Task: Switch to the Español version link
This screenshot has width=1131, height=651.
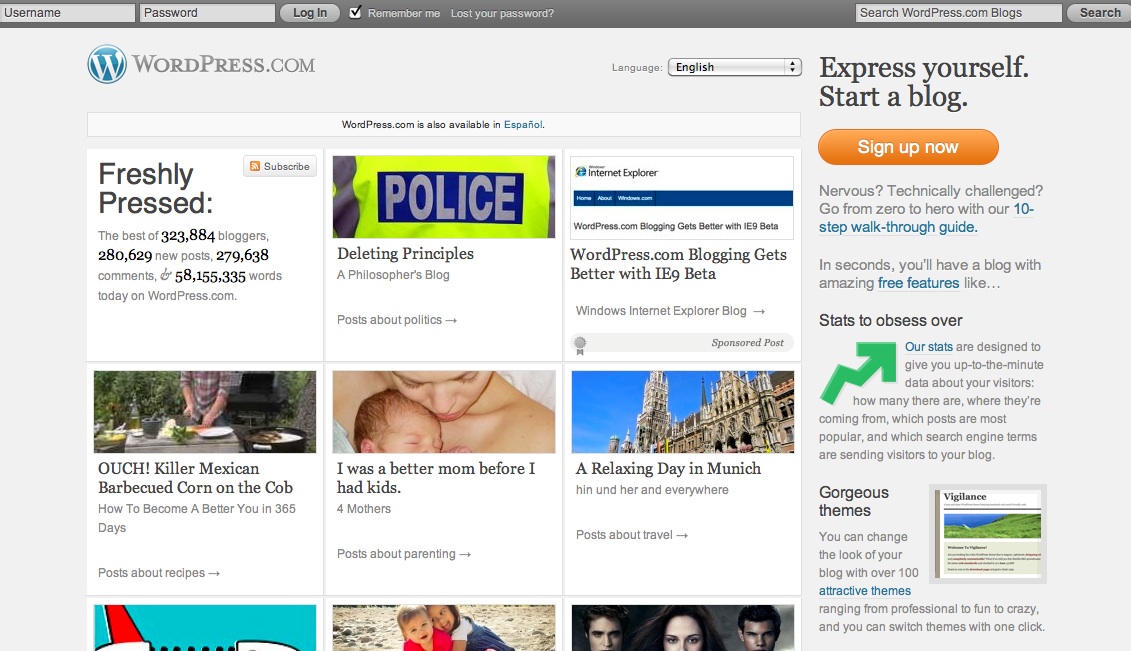Action: click(x=523, y=125)
